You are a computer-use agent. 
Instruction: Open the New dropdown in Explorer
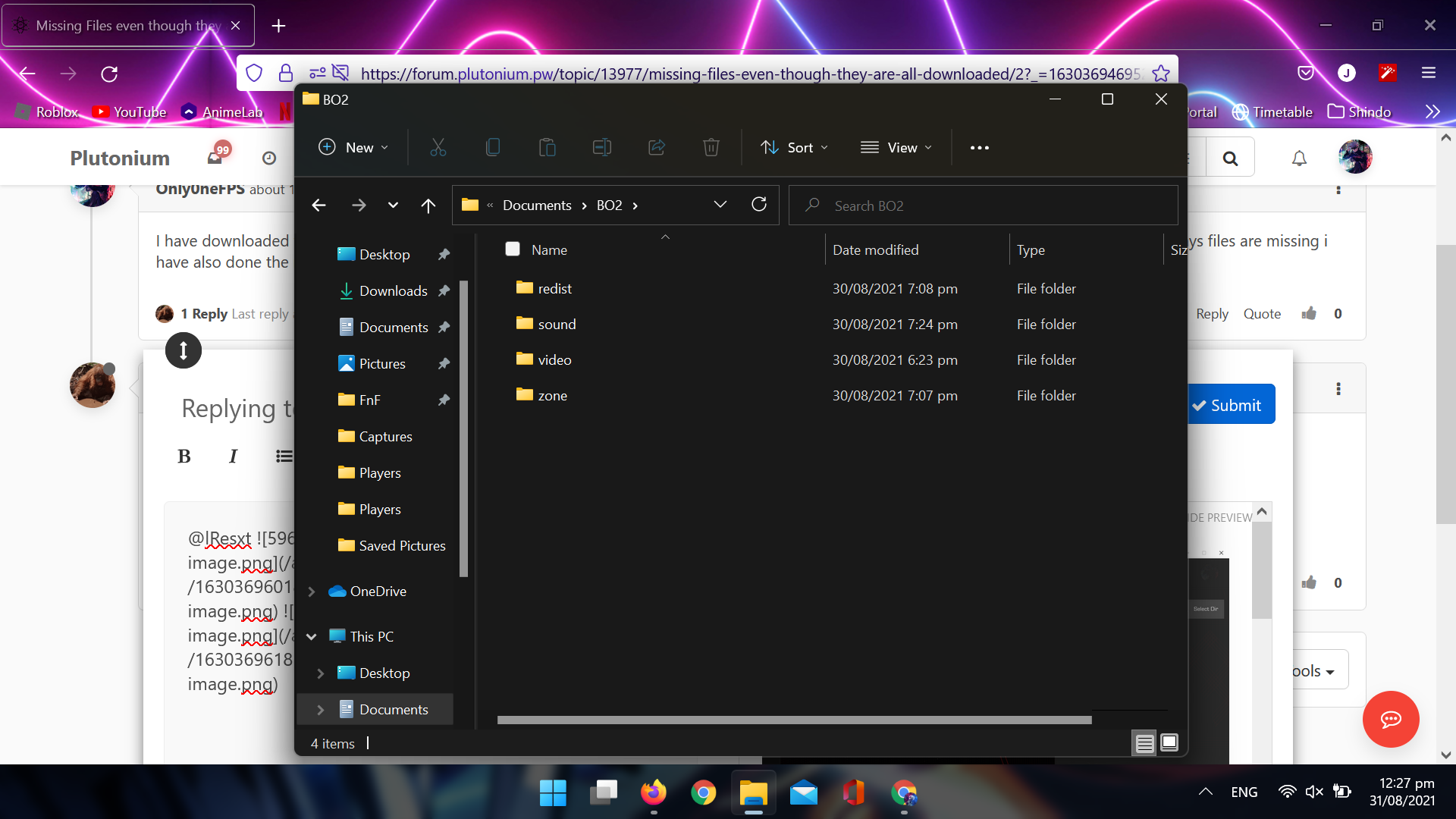[353, 147]
